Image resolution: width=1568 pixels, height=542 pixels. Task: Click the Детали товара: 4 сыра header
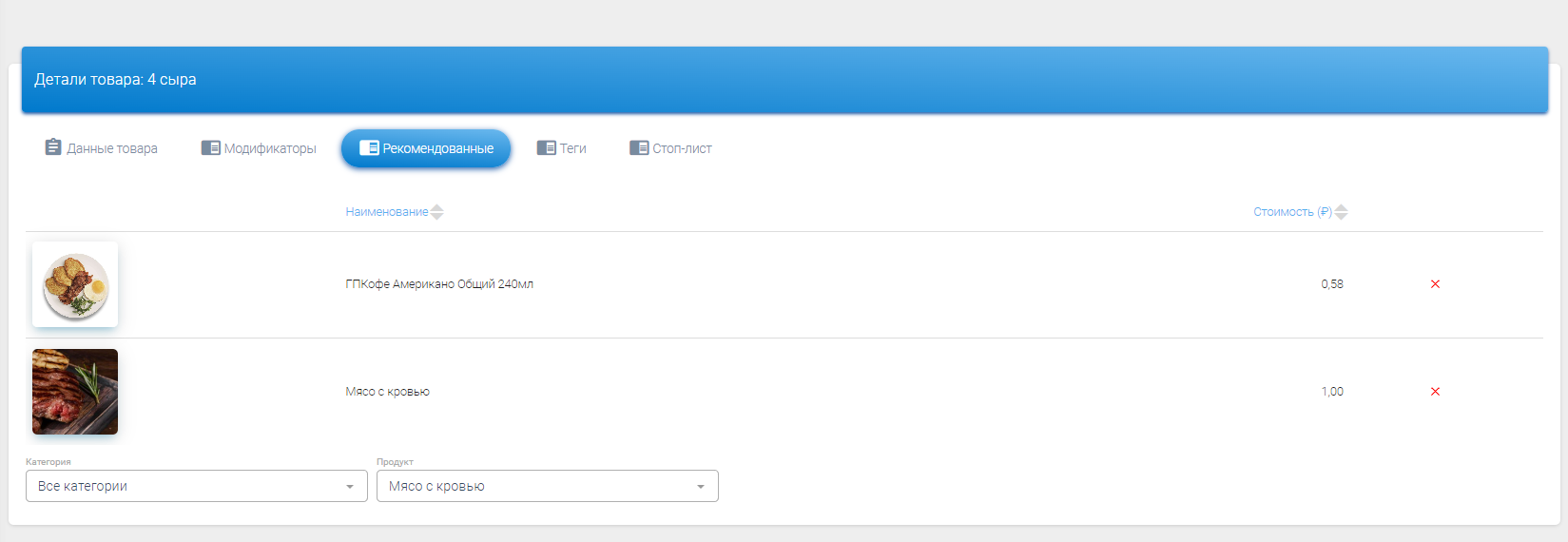point(115,80)
